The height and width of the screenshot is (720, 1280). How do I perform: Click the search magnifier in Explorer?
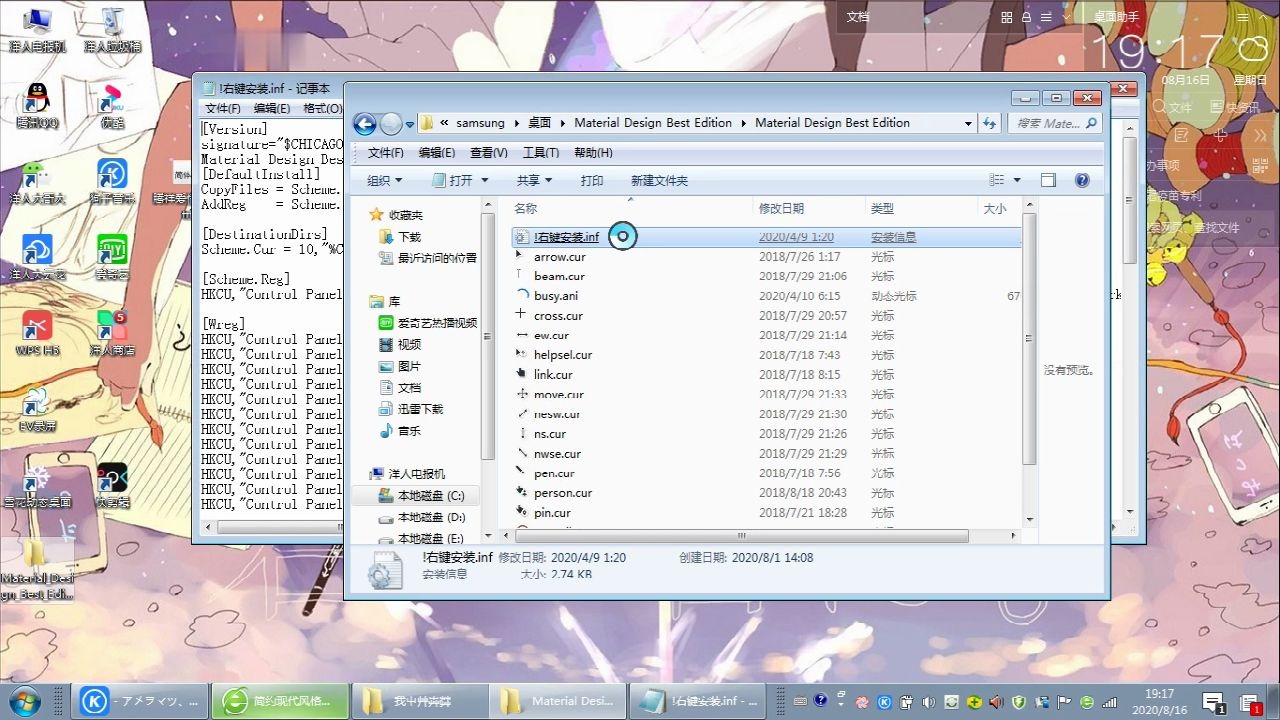tap(1091, 123)
